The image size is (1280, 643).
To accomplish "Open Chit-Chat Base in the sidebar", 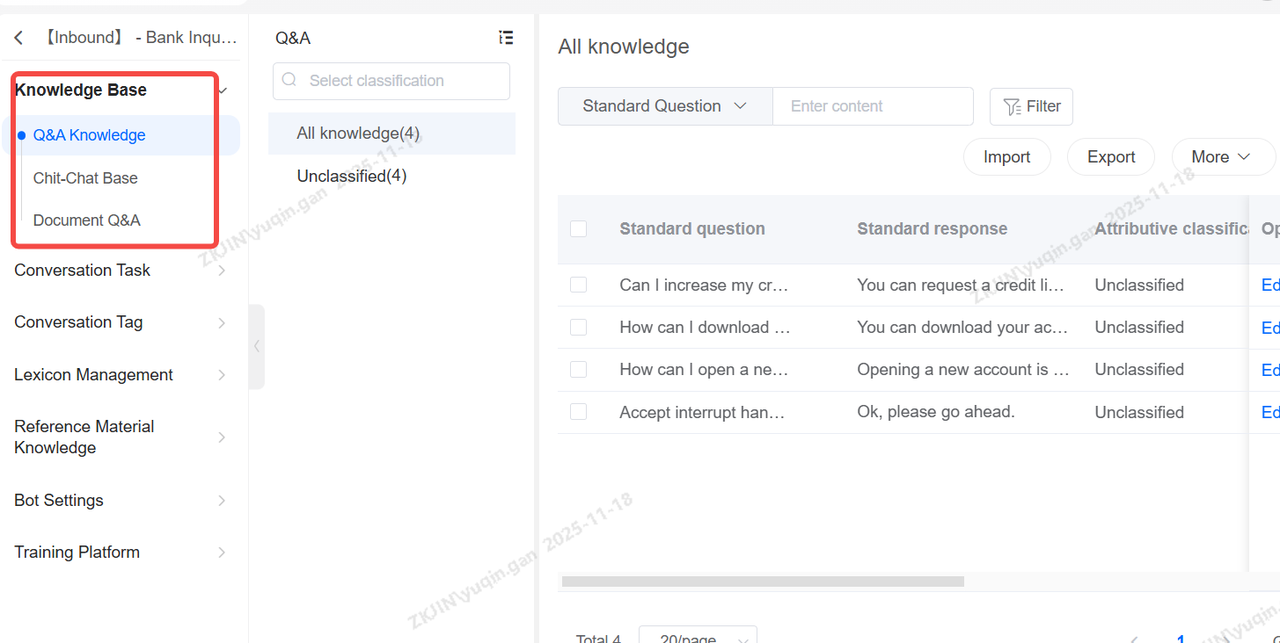I will [x=86, y=178].
